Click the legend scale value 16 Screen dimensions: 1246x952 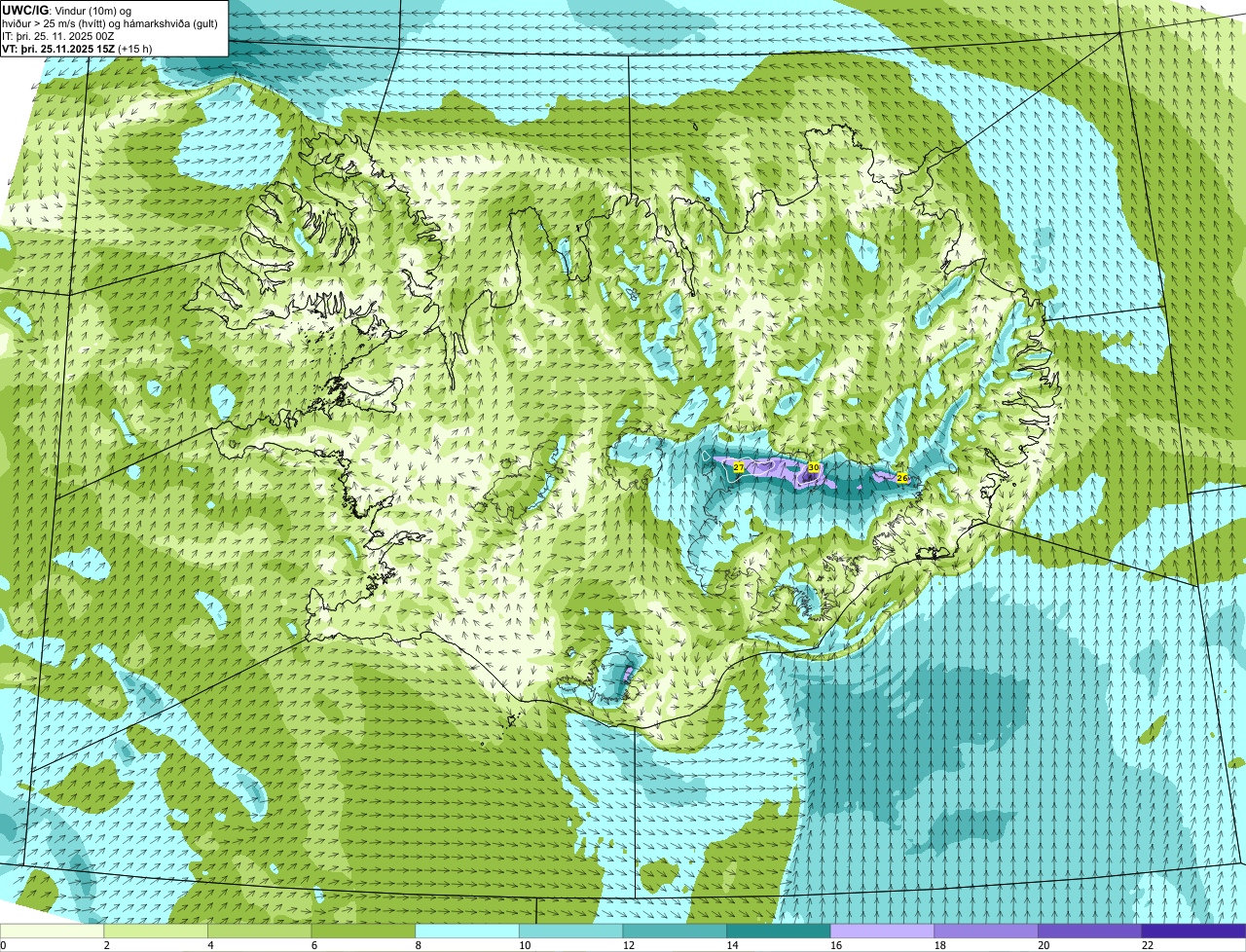835,945
